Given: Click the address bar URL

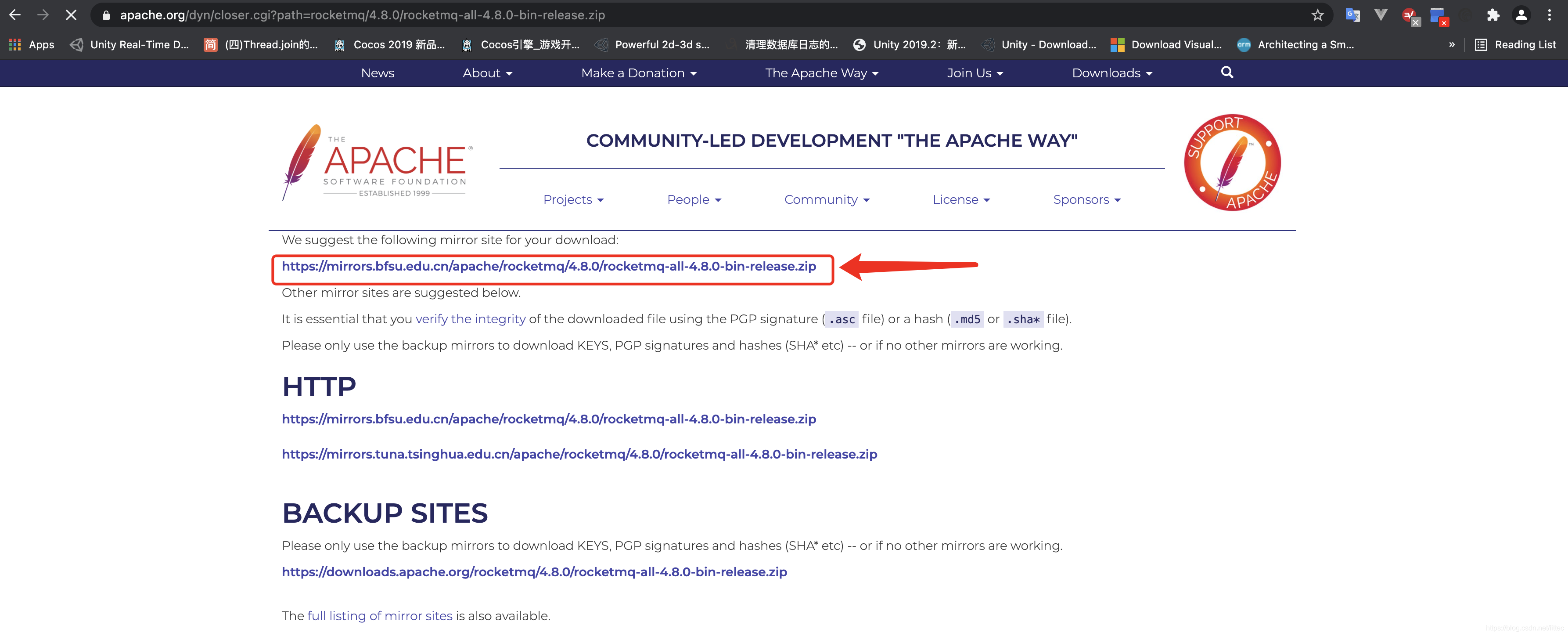Looking at the screenshot, I should pos(362,14).
